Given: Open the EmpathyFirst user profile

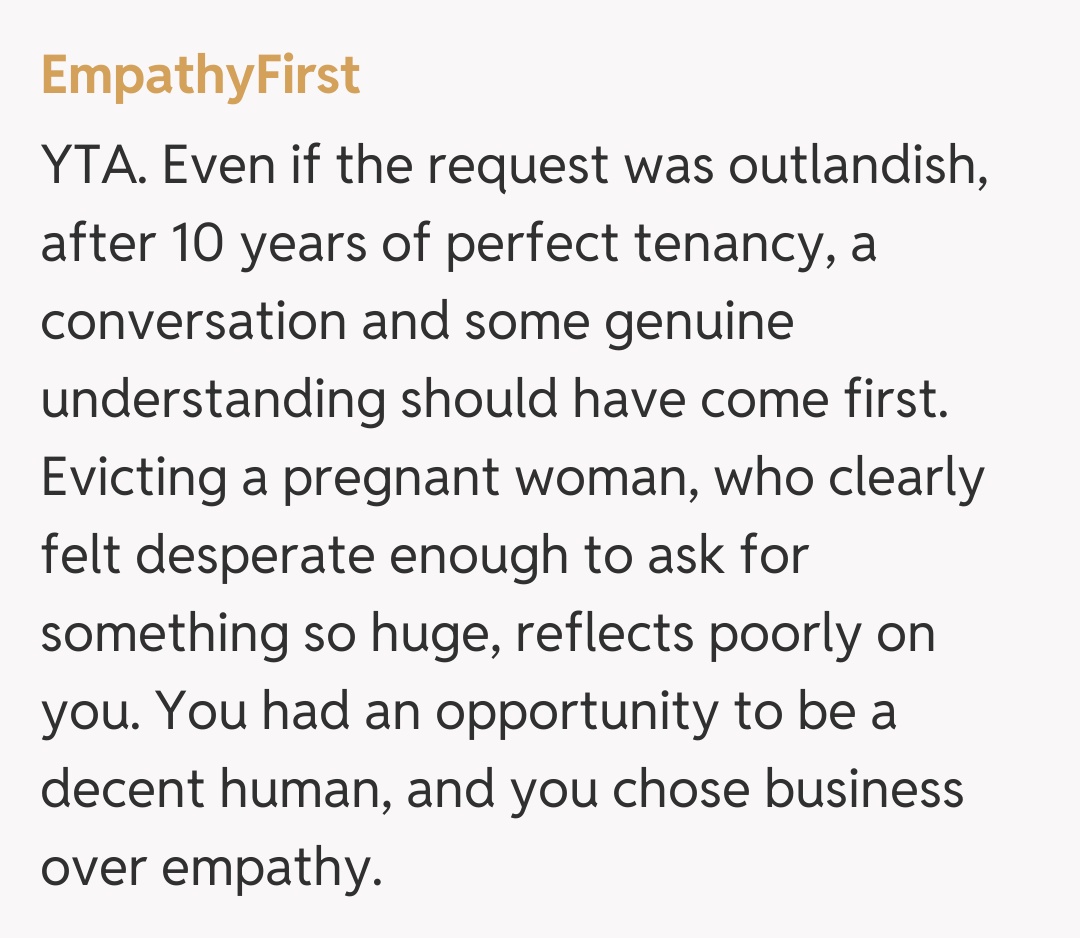Looking at the screenshot, I should tap(200, 76).
